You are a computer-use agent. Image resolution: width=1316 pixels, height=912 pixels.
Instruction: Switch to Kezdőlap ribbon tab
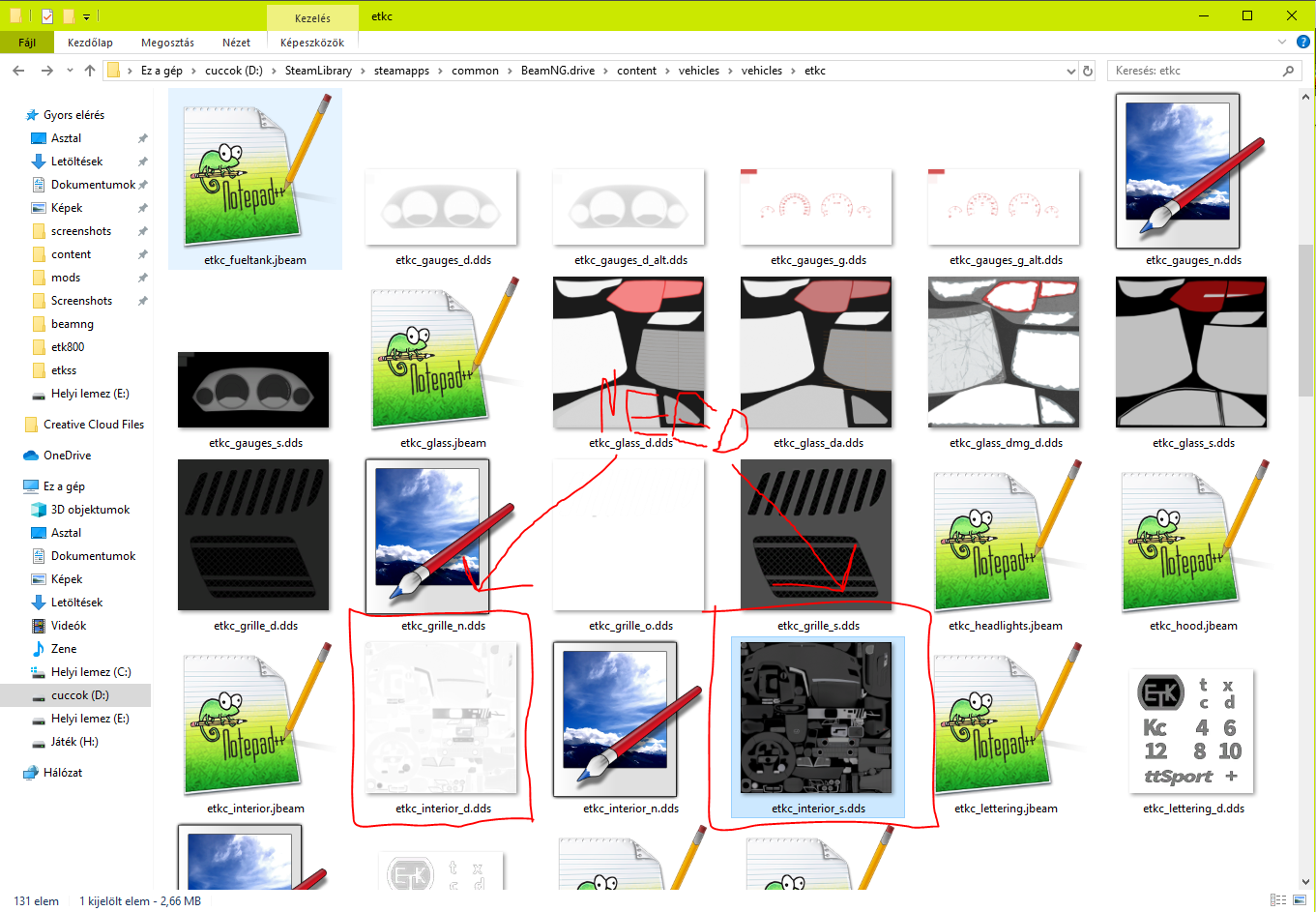point(90,43)
